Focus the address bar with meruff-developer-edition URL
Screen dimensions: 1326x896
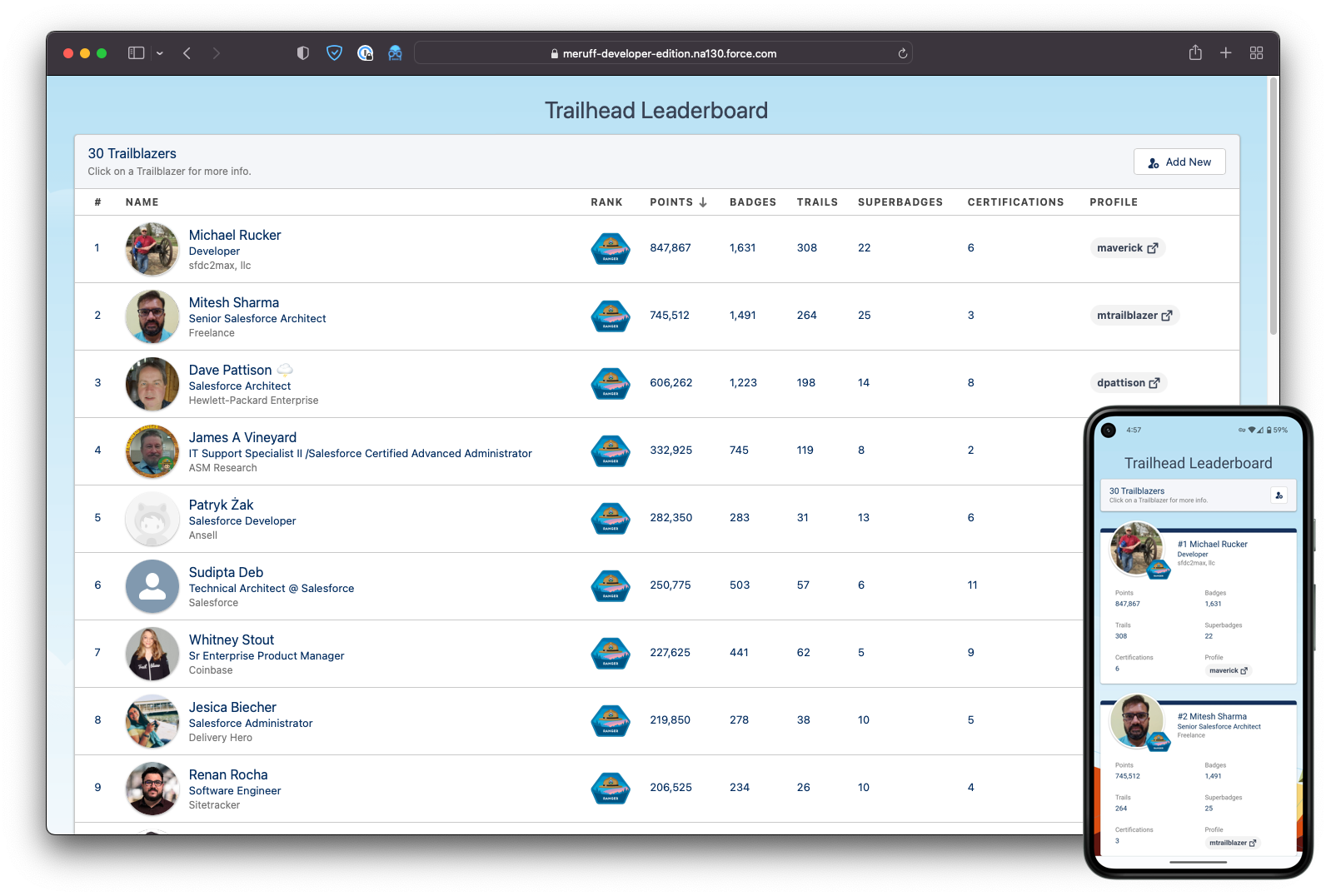(x=663, y=53)
